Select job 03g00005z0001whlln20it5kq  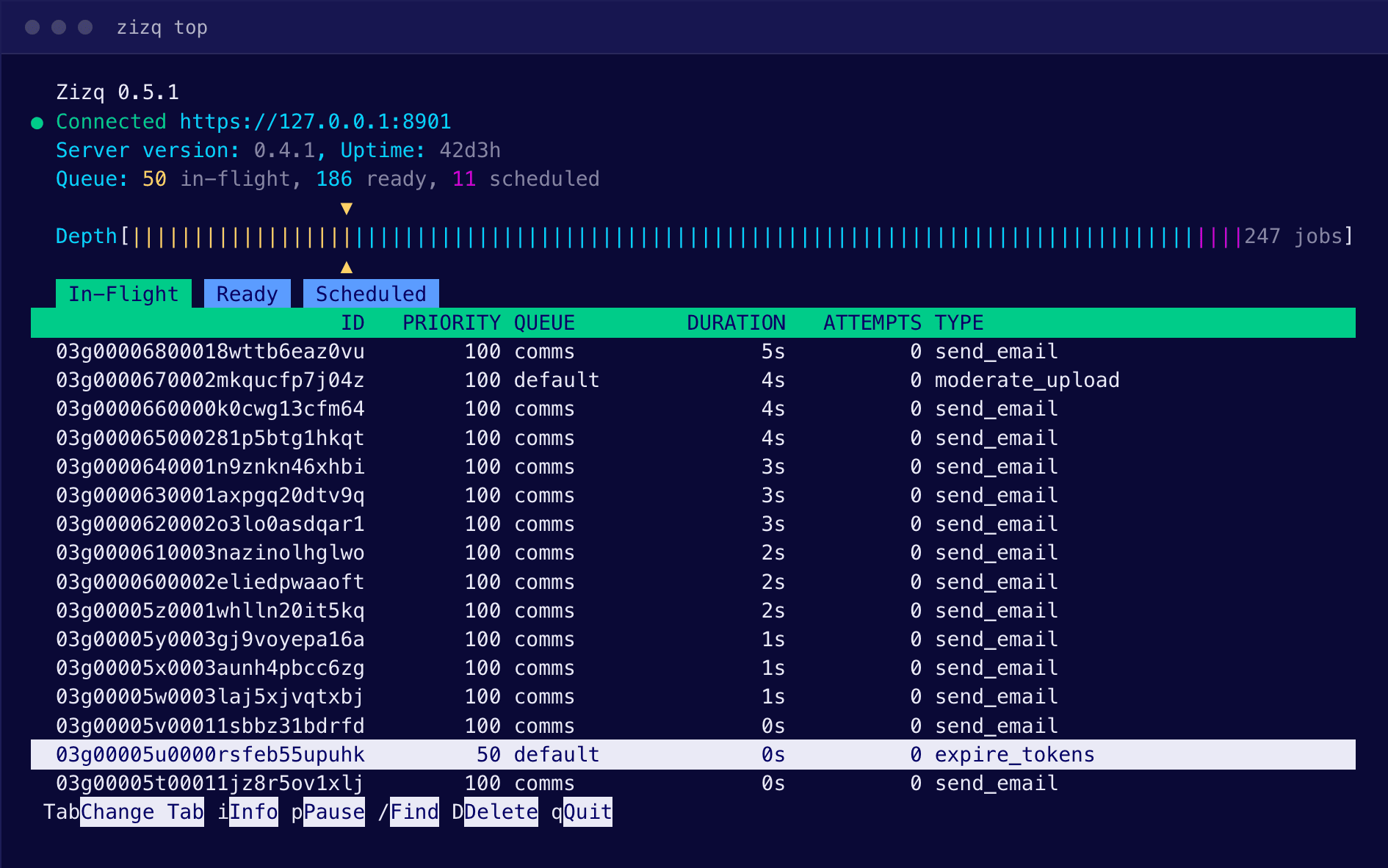(x=693, y=611)
